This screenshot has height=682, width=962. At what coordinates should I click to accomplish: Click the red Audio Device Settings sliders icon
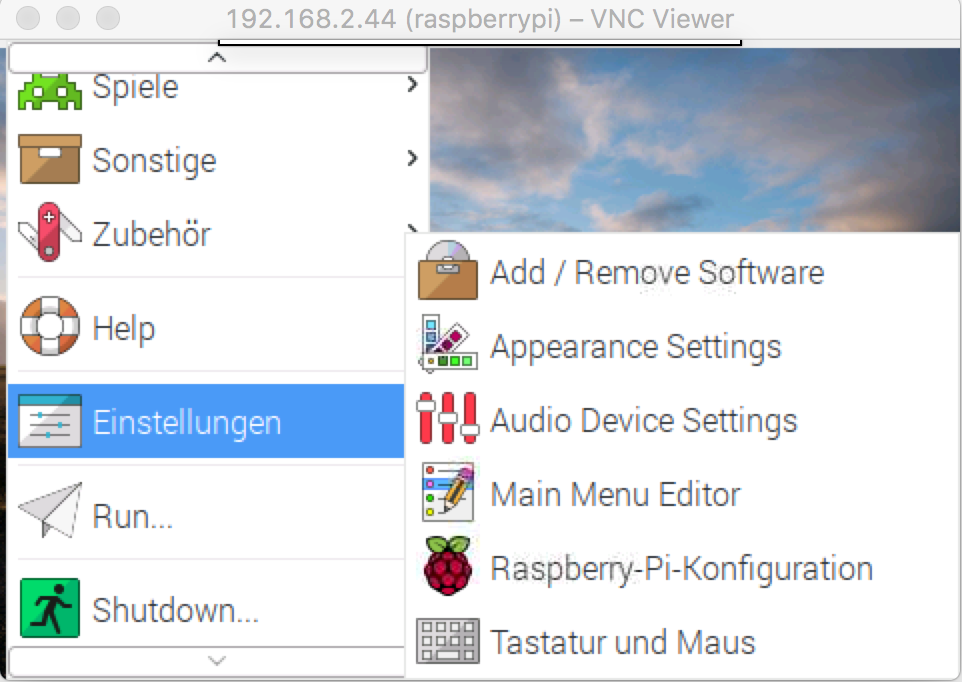tap(447, 420)
